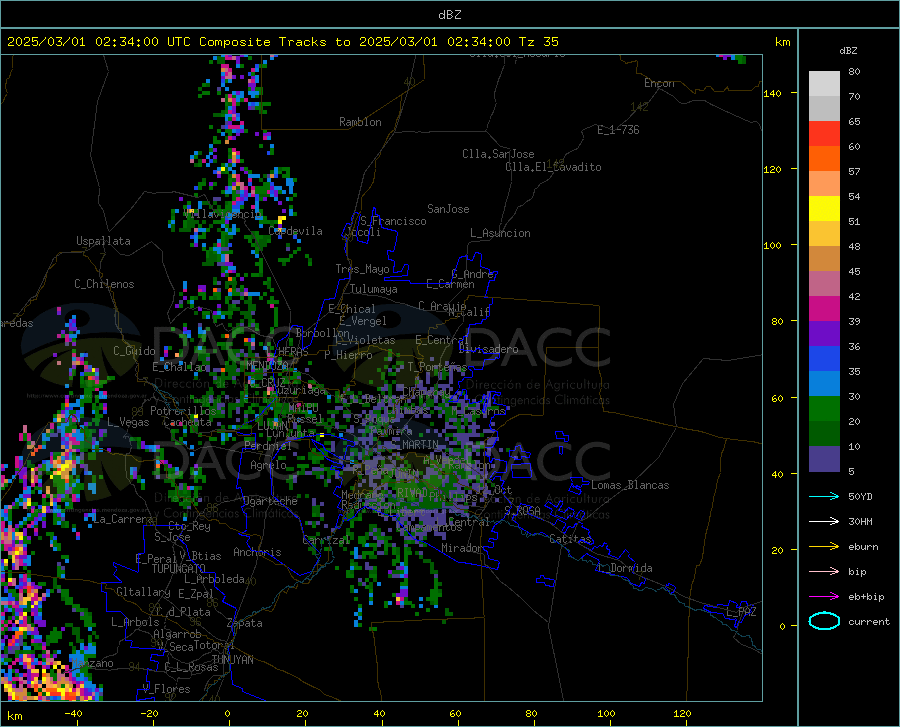The width and height of the screenshot is (900, 727).
Task: Click the SanJose map label
Action: (x=448, y=209)
